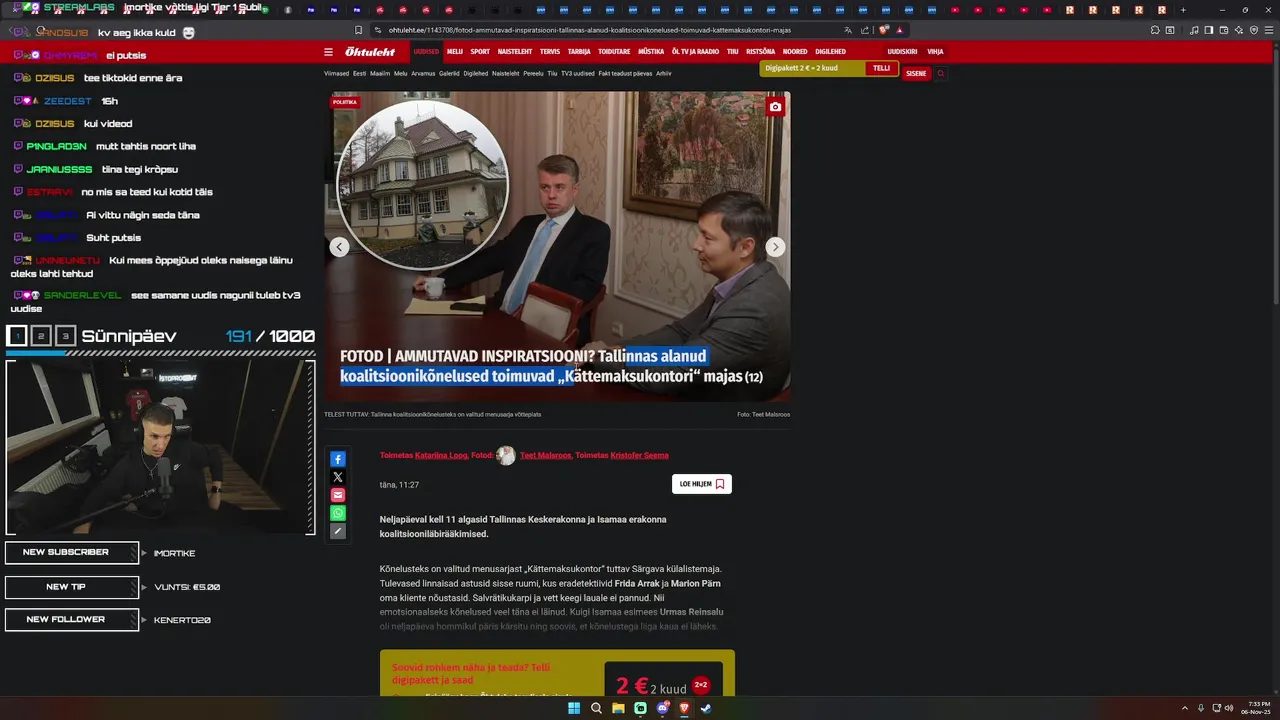Click the Viimased subnav link
The width and height of the screenshot is (1280, 720).
336,73
